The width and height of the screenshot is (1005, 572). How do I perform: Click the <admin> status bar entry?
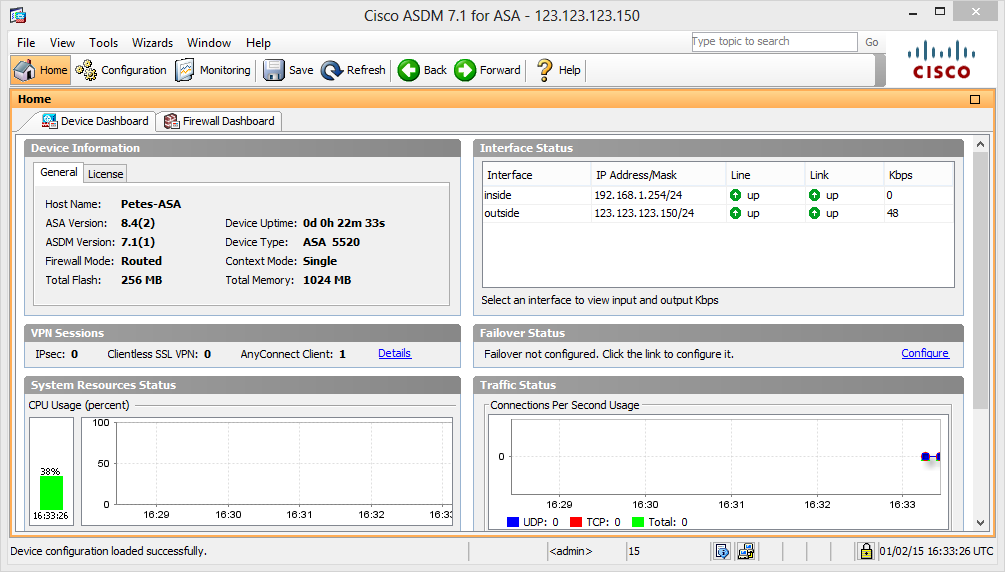(570, 551)
